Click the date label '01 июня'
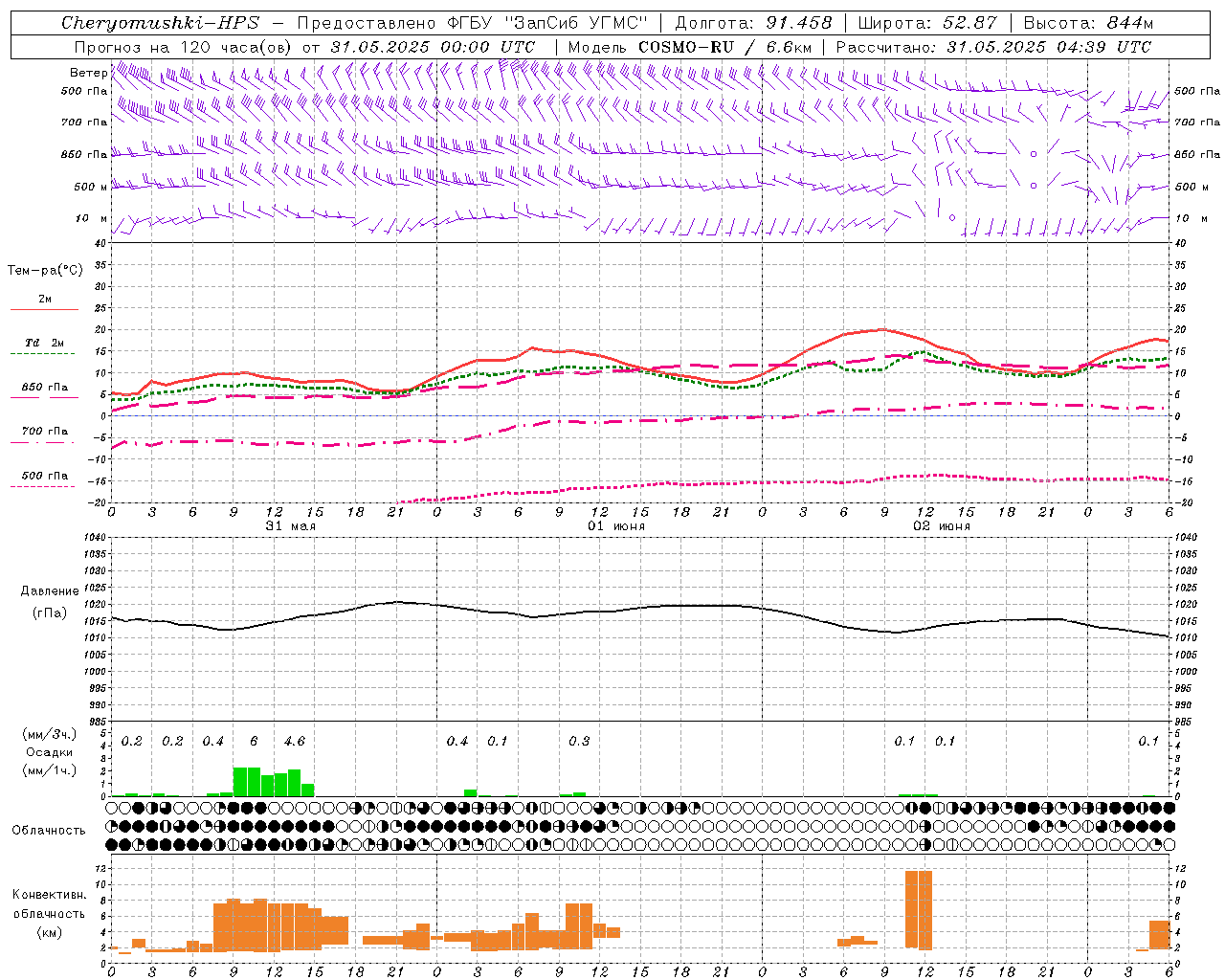This screenshot has height=980, width=1225. (615, 526)
